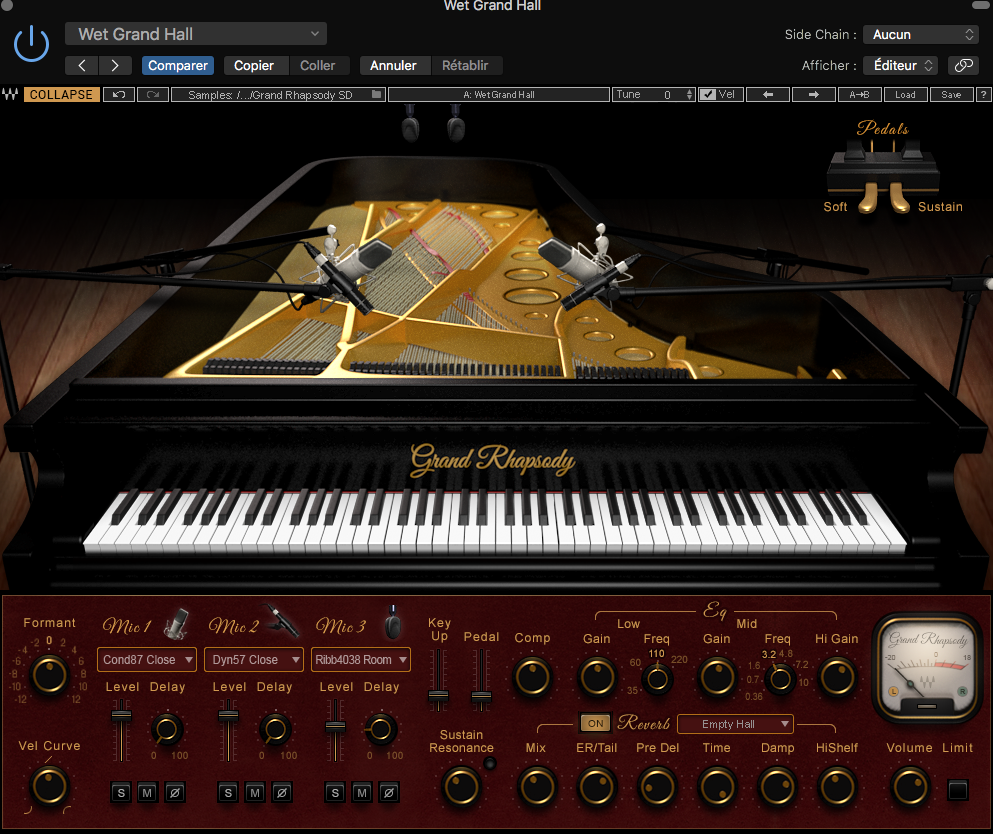Click the Annuler button
This screenshot has height=834, width=993.
coord(394,65)
